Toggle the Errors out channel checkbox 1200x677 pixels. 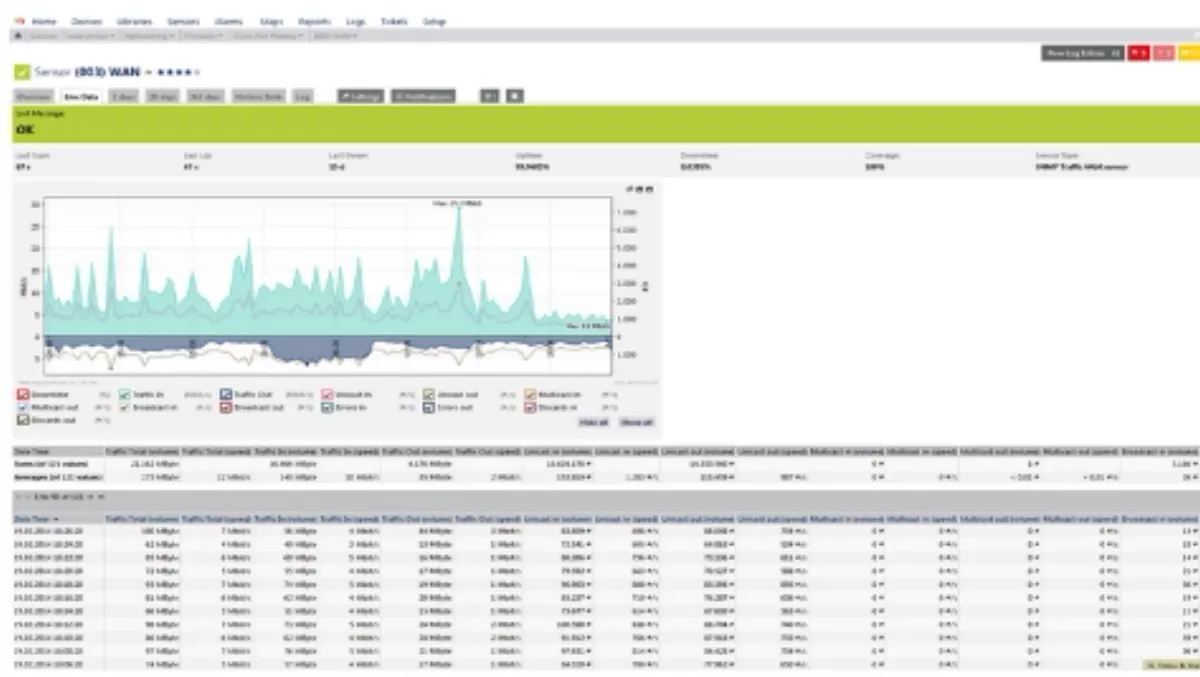click(x=428, y=408)
